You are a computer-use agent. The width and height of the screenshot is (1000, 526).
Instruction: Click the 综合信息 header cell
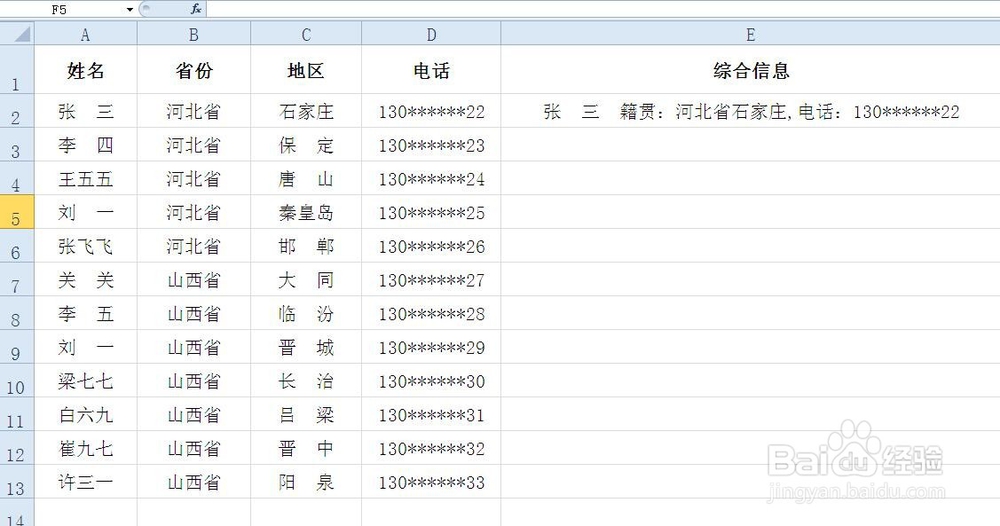(751, 69)
